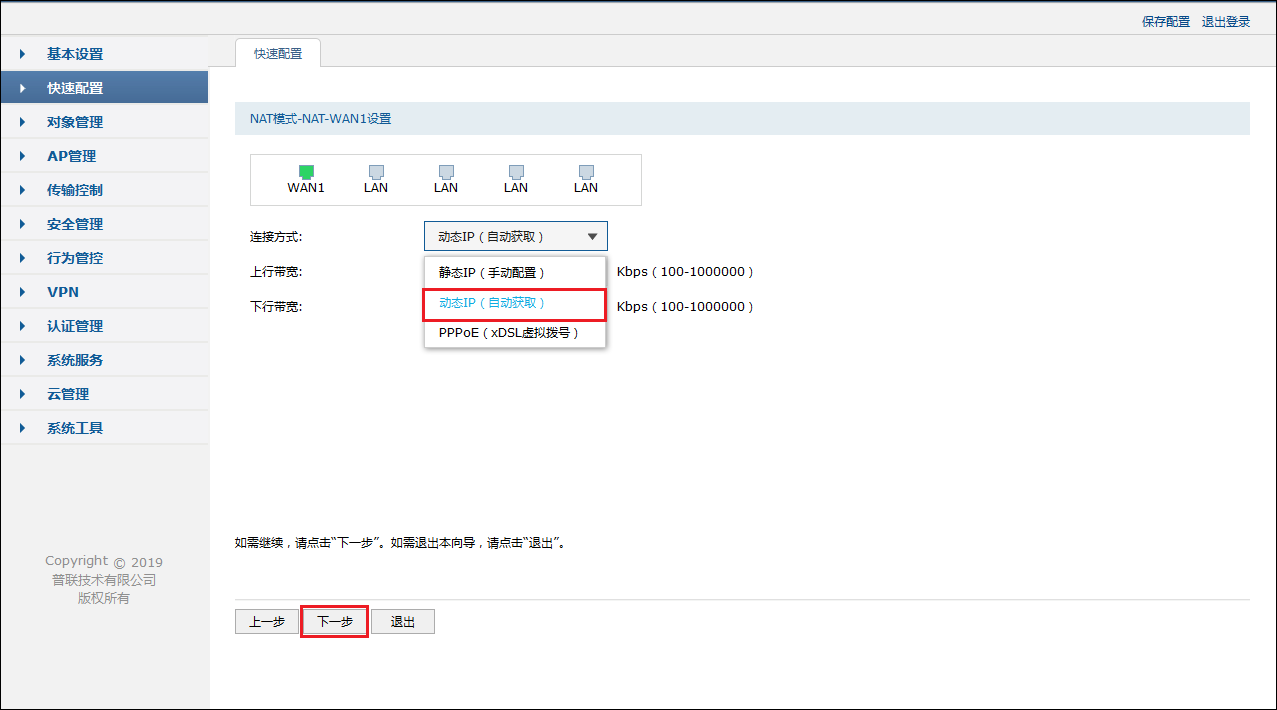Choose PPPoE（xDSL虚拟拨号）connection mode

tap(514, 333)
